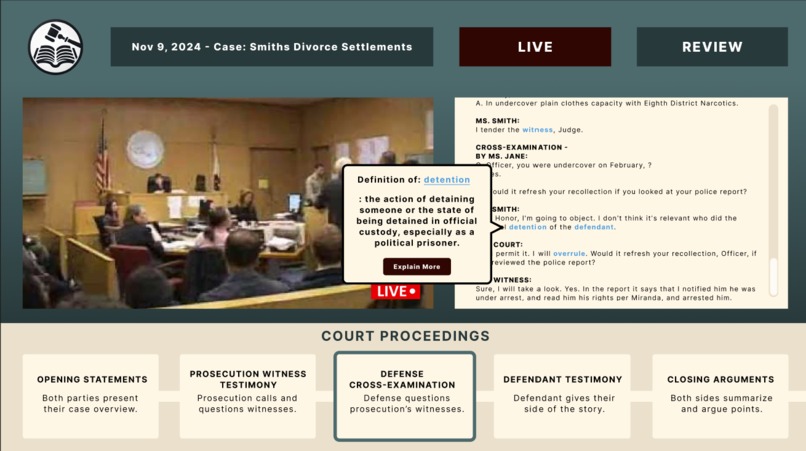The image size is (806, 451).
Task: Open the detention link in definition popup
Action: point(447,179)
